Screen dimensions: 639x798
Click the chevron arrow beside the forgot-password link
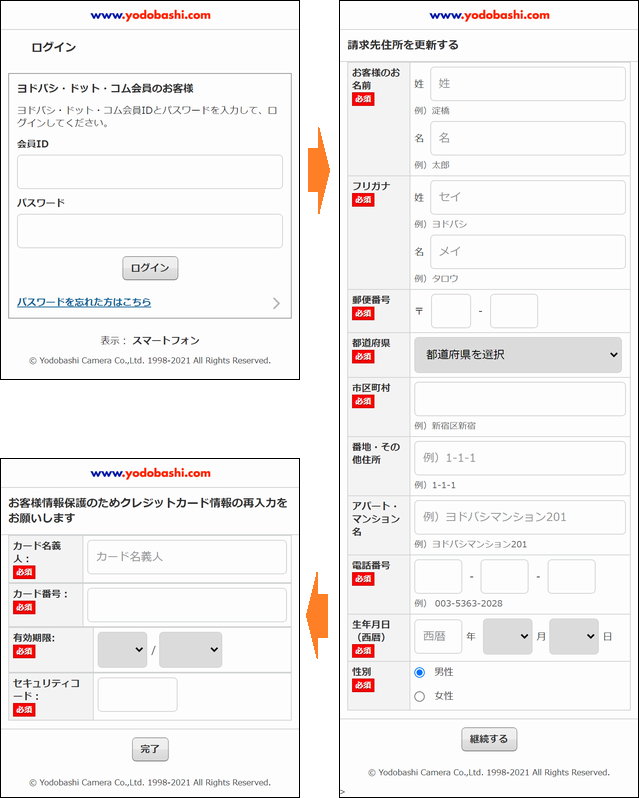(276, 303)
